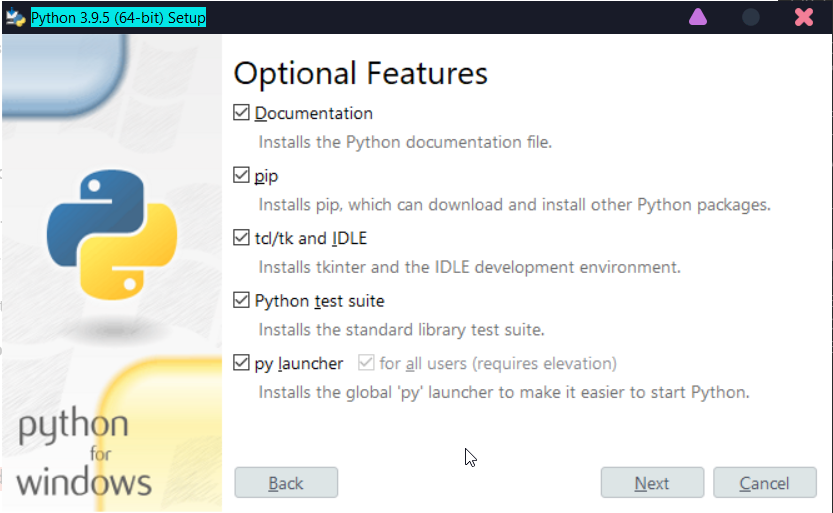833x513 pixels.
Task: Cancel the Python setup
Action: pos(764,482)
